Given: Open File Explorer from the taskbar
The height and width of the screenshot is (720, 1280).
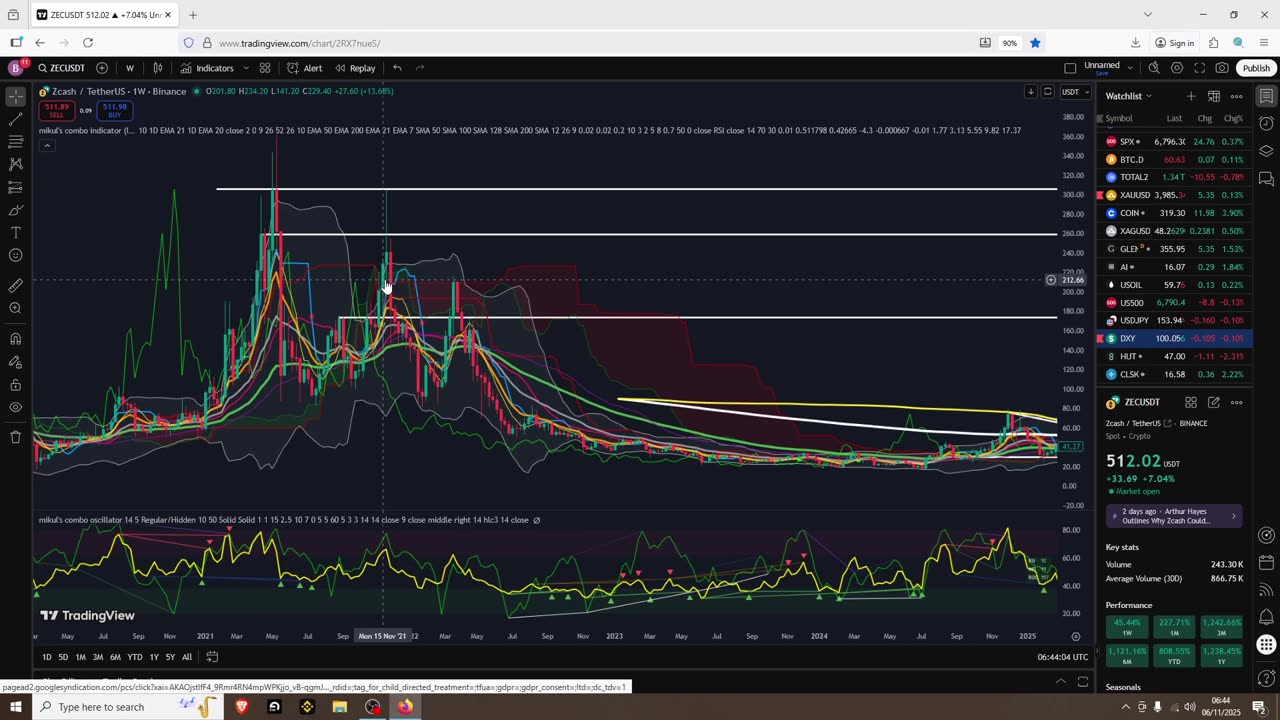Looking at the screenshot, I should [340, 707].
